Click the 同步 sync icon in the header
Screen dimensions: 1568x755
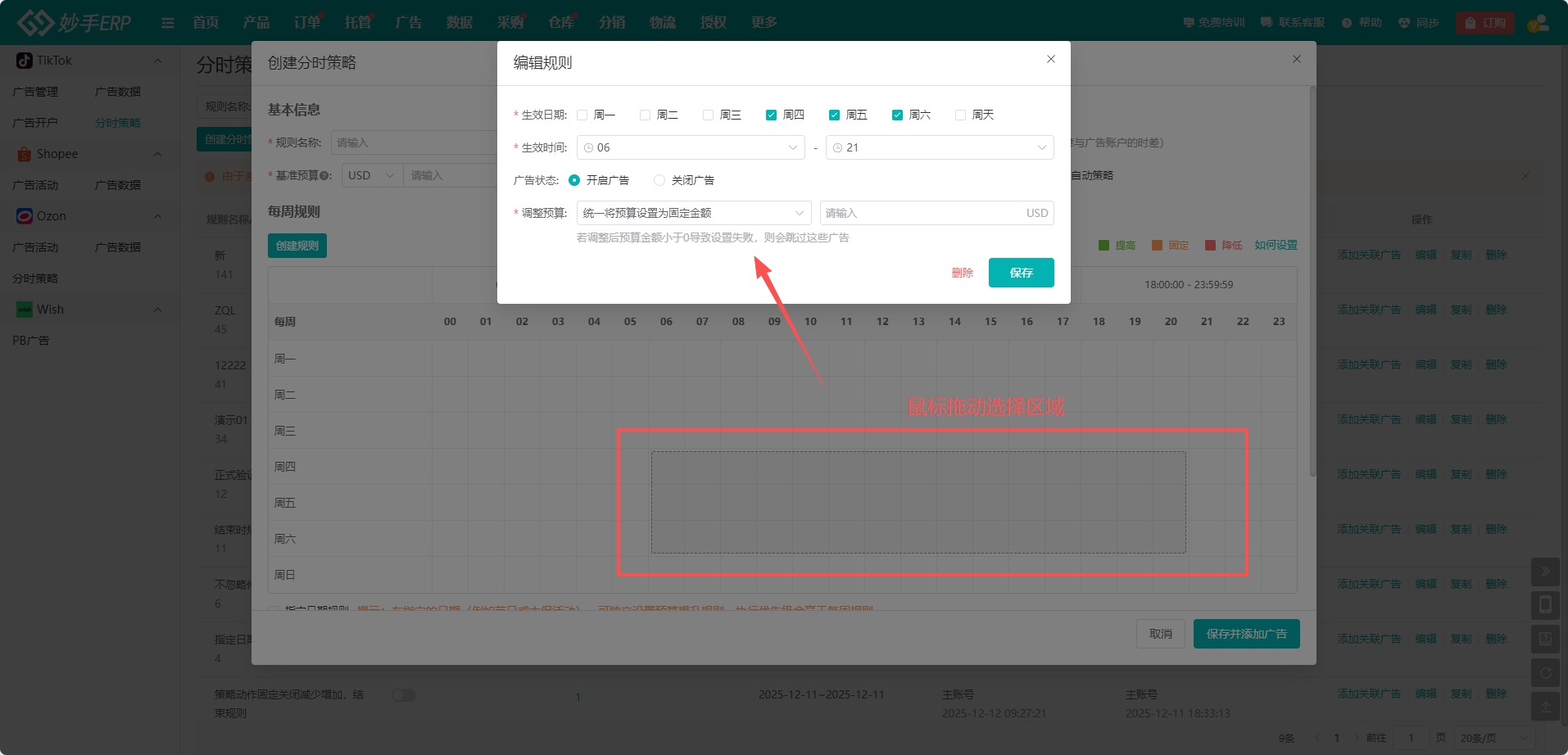coord(1404,23)
